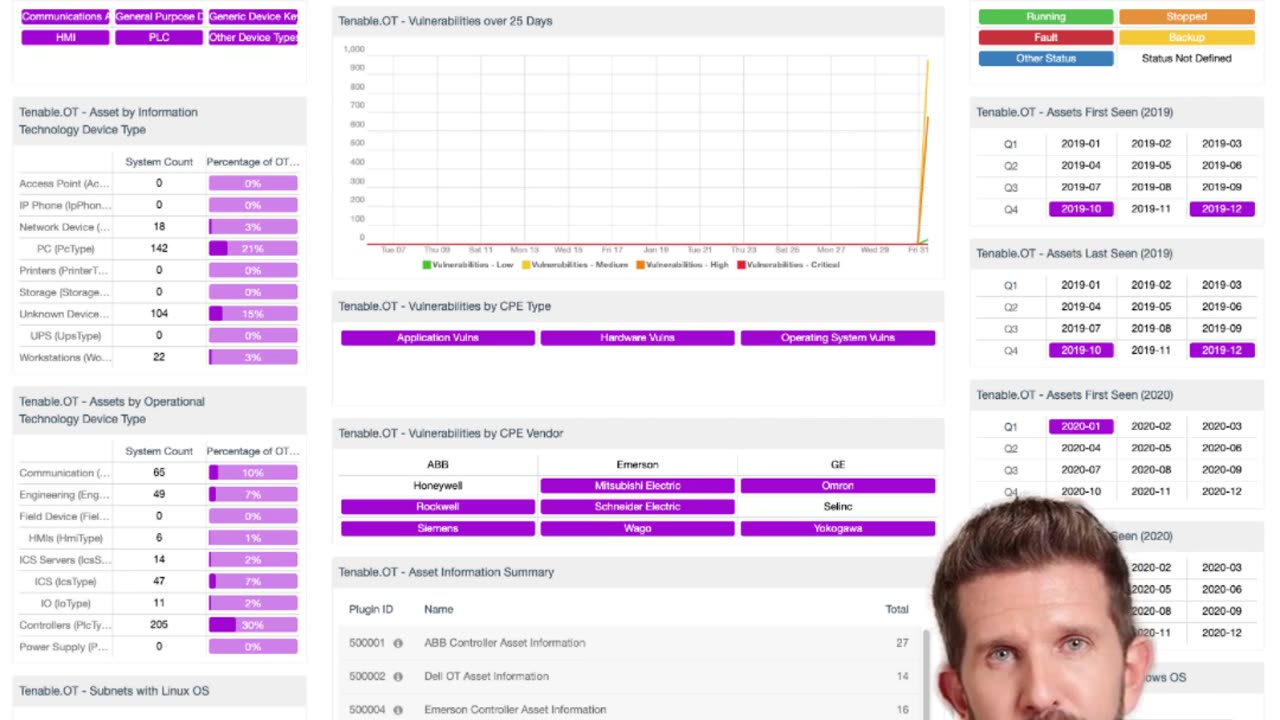Click the orange Stopped status cell
1280x720 pixels.
point(1186,17)
